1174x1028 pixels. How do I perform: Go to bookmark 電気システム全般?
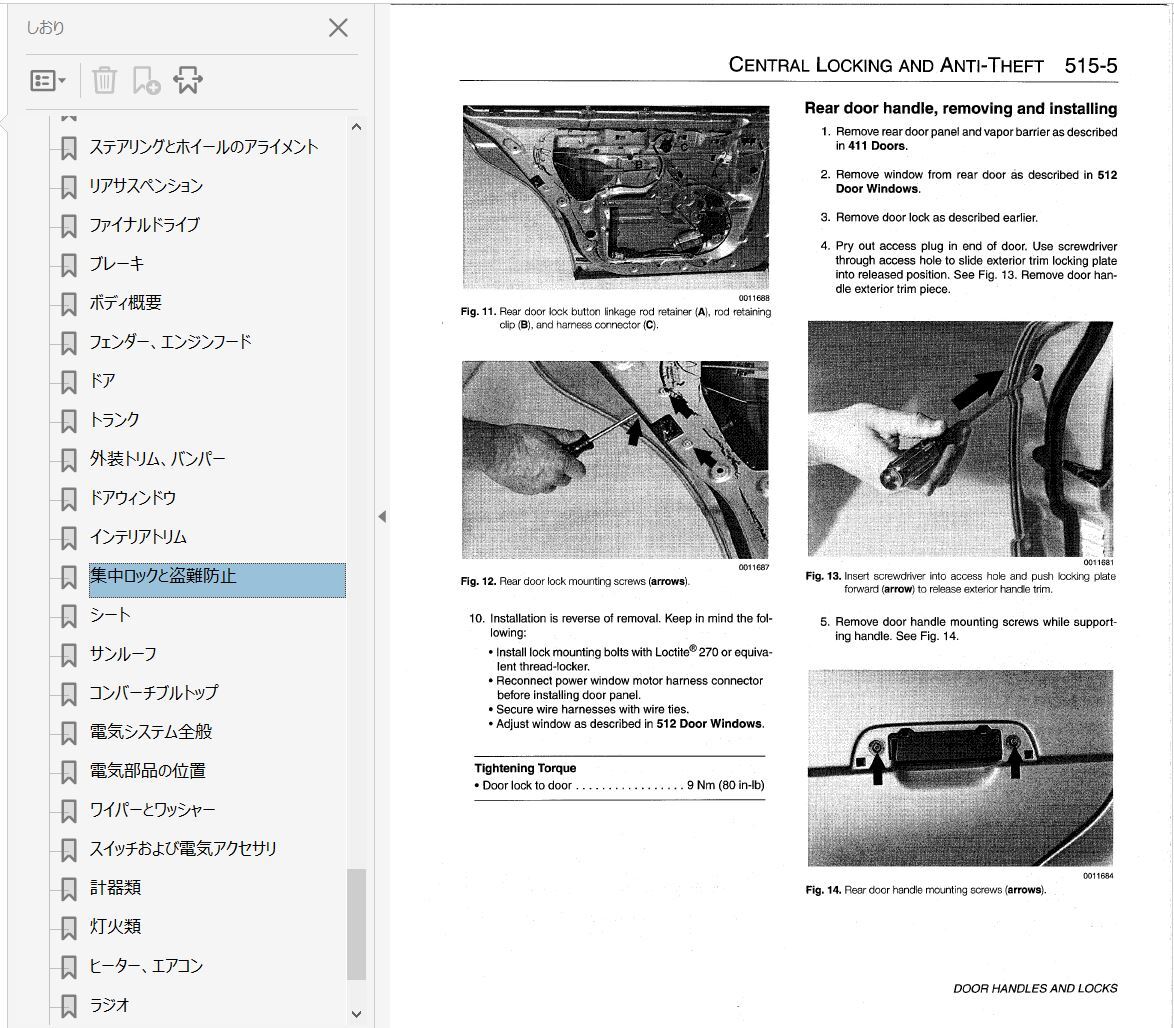pos(150,732)
